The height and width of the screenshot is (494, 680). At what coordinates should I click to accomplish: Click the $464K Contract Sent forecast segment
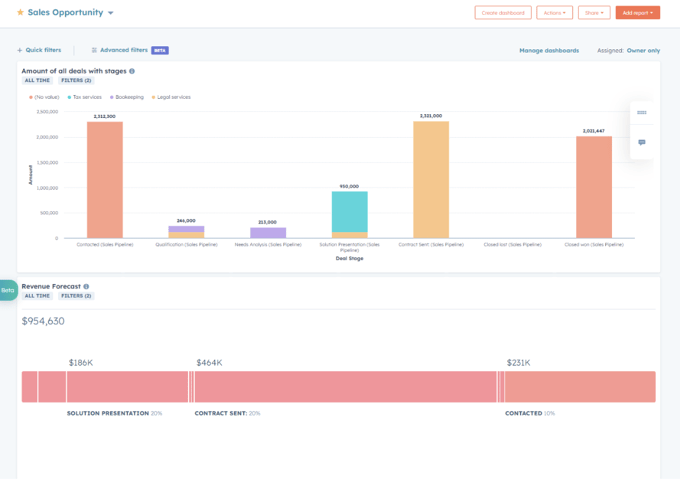click(x=345, y=386)
